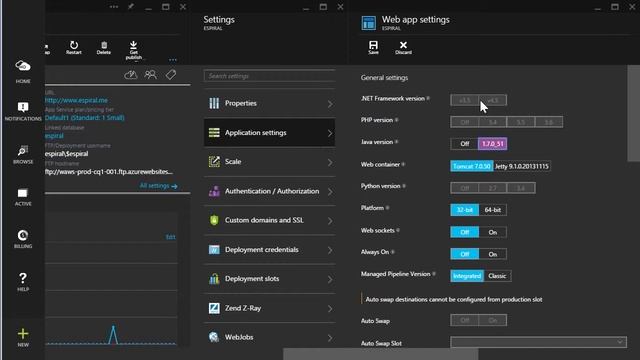Click the Web app settings vertical scrollbar
Screen dimensions: 640x360
(x=633, y=113)
